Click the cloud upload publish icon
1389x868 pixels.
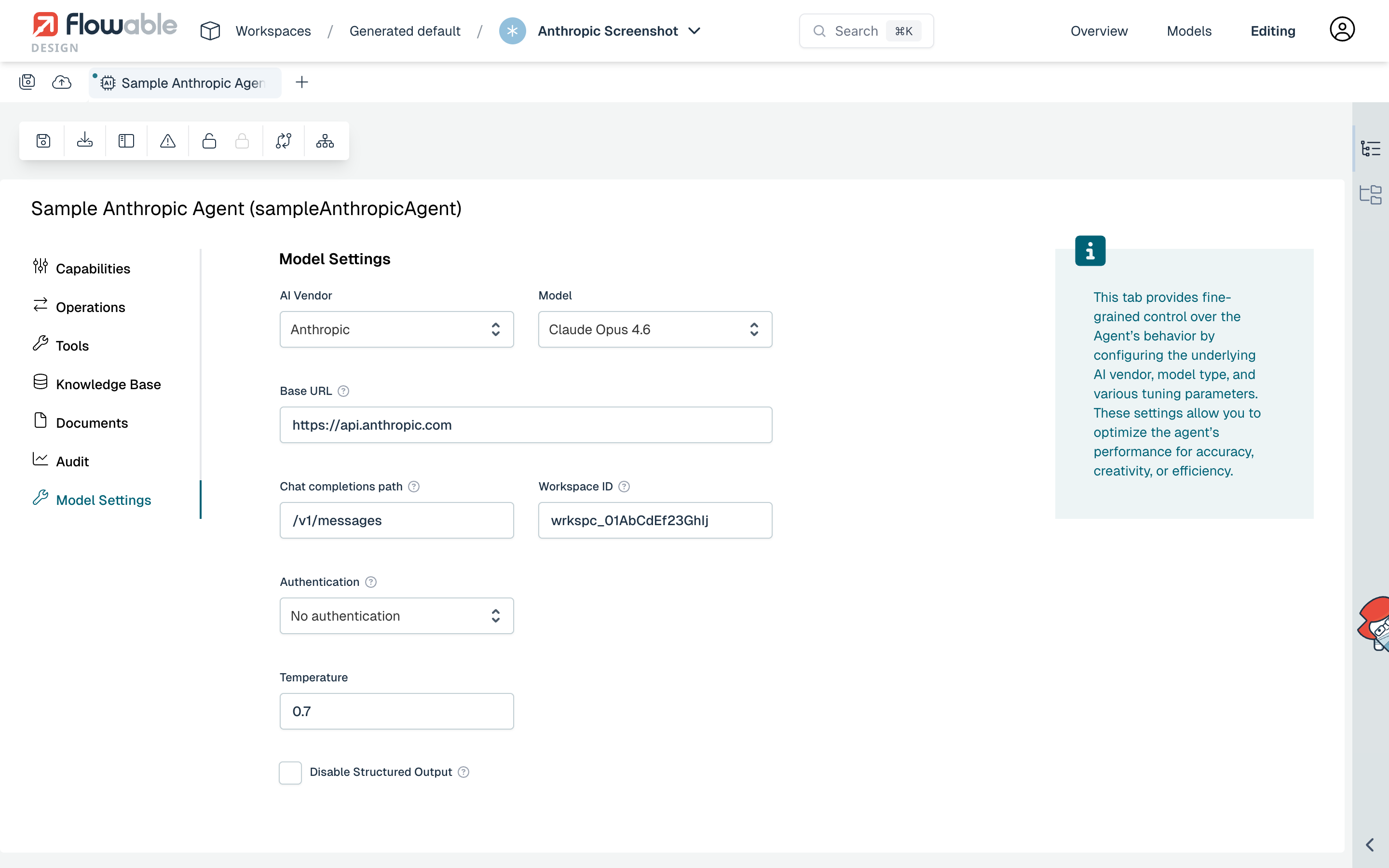[61, 82]
